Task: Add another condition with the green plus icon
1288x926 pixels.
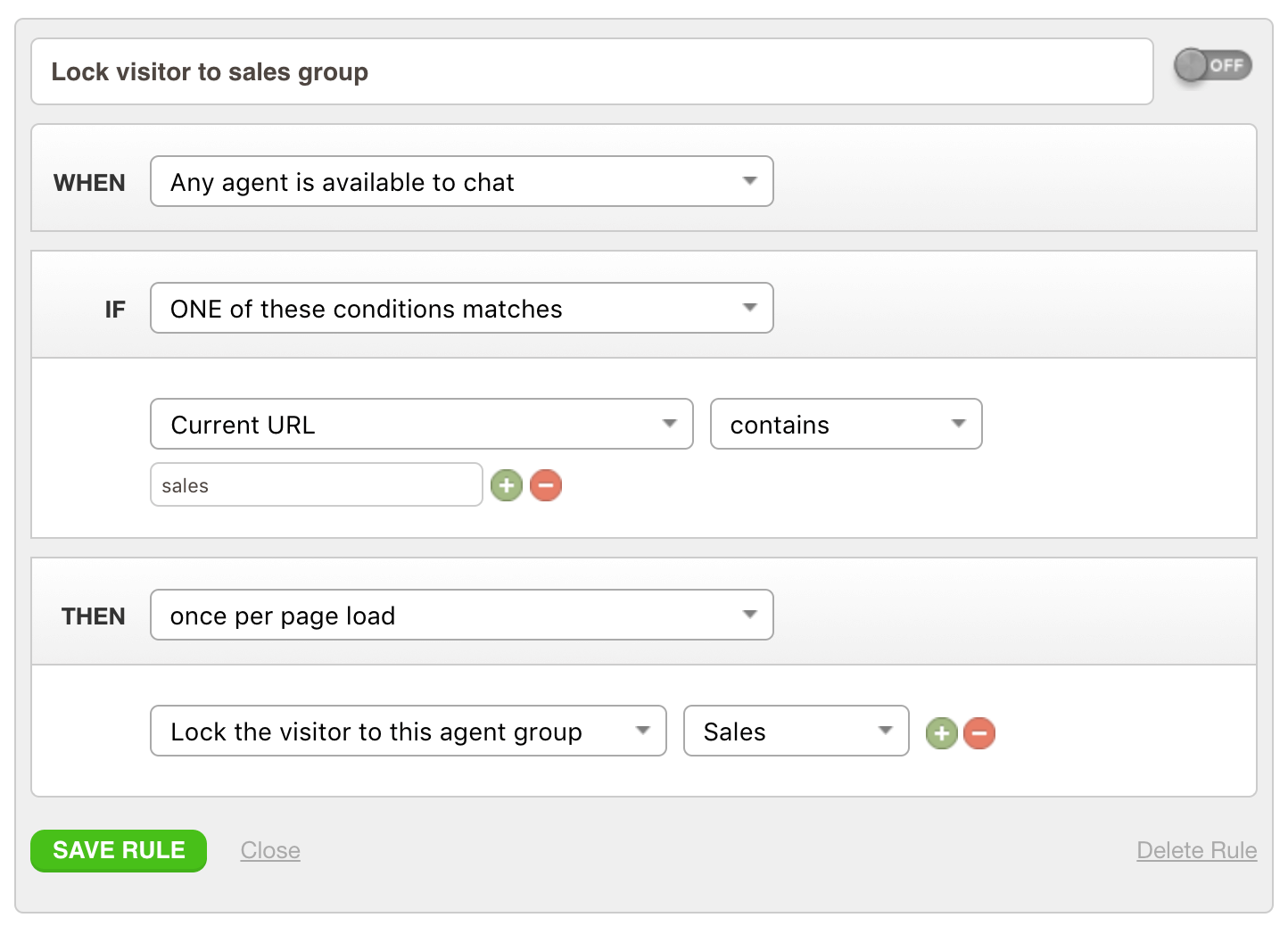Action: click(507, 485)
